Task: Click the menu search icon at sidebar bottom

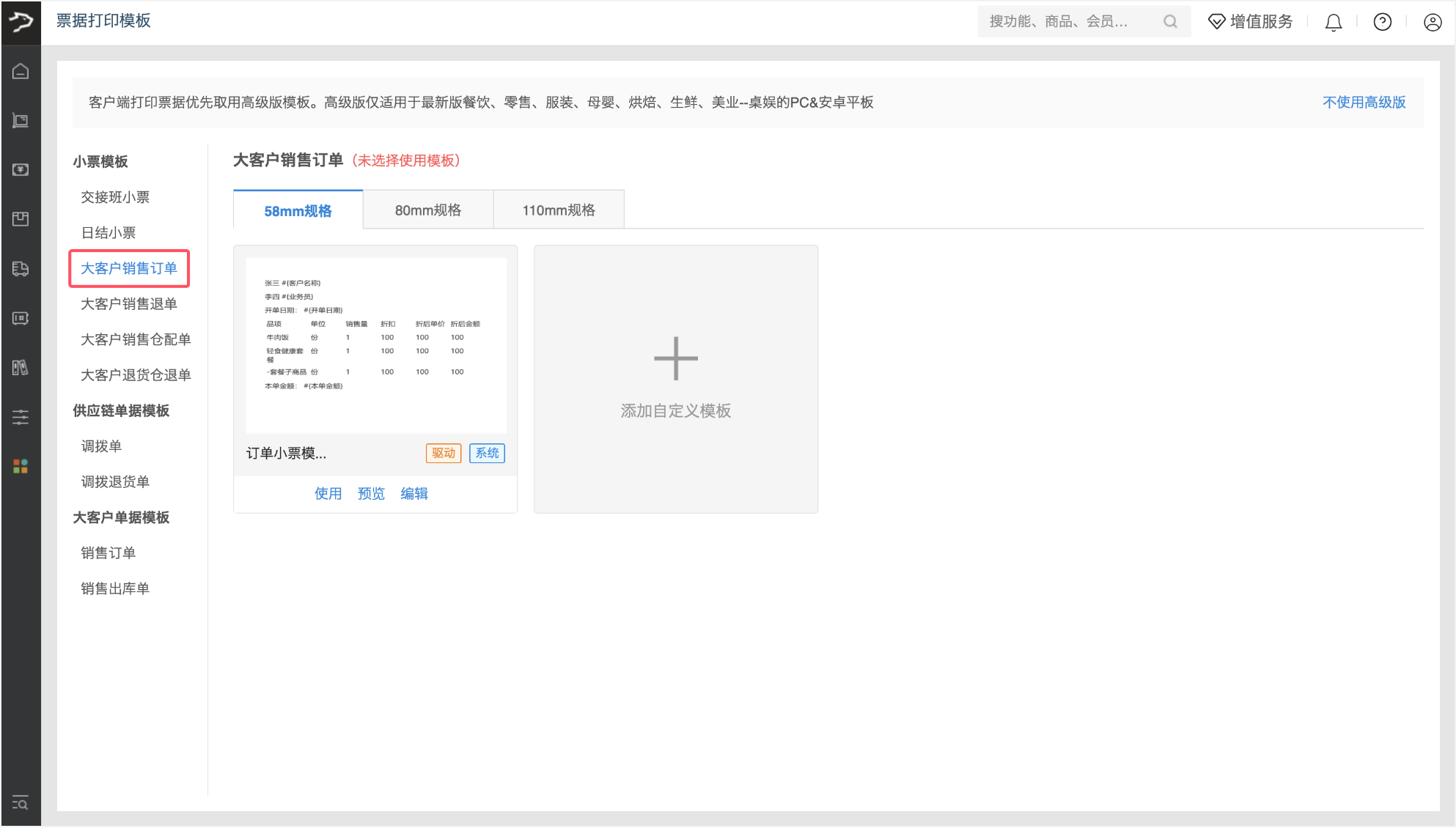Action: pos(21,802)
